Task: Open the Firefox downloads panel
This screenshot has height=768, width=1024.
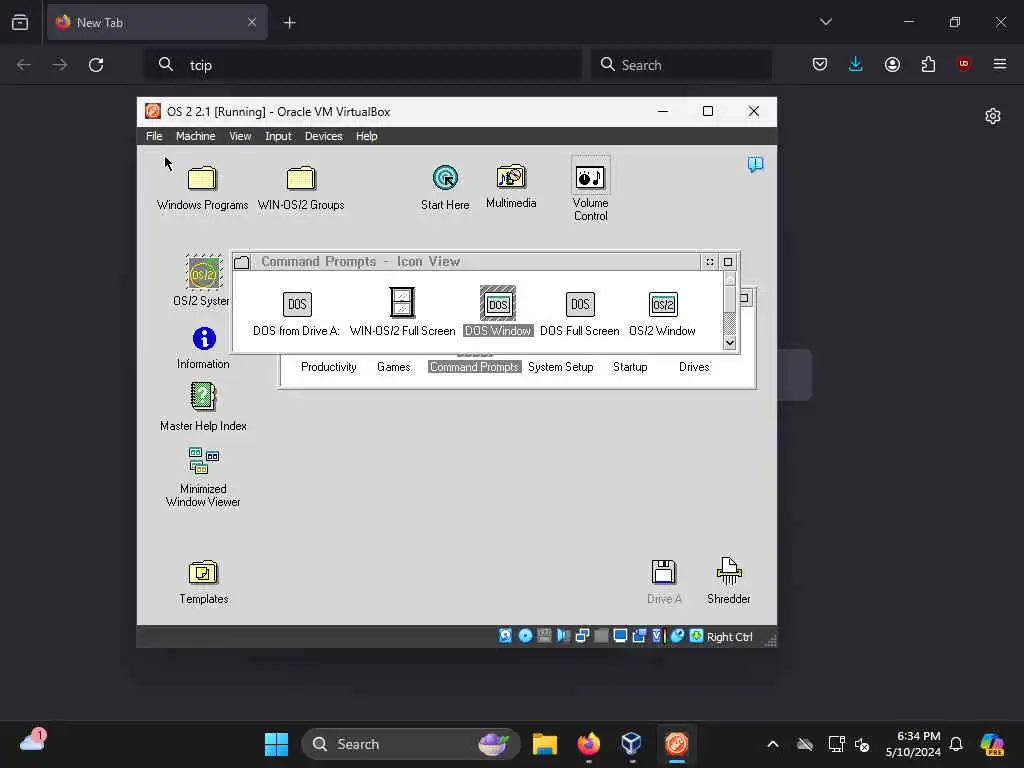Action: tap(856, 64)
